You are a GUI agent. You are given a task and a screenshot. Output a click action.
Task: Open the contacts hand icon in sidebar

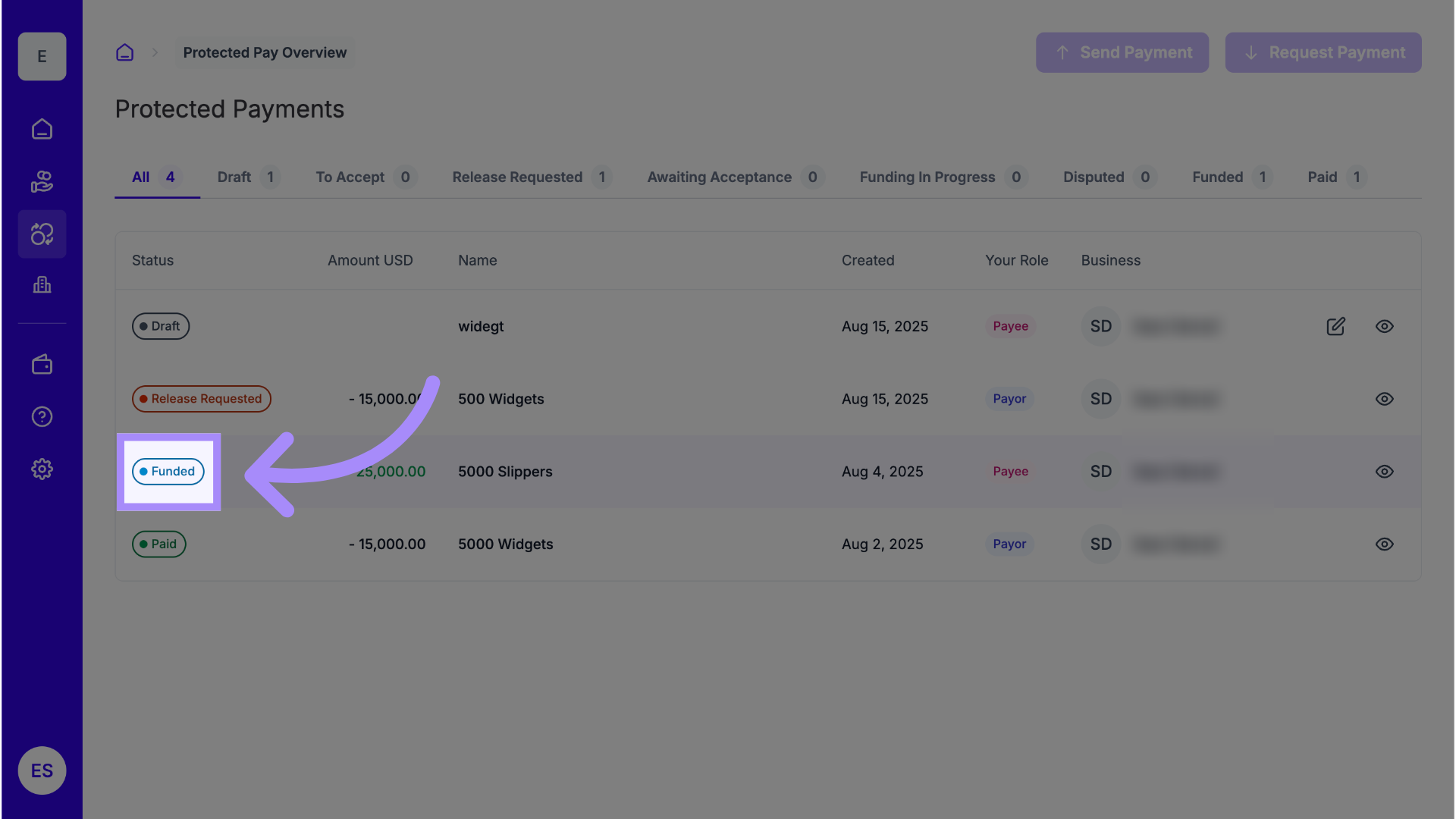(x=42, y=182)
